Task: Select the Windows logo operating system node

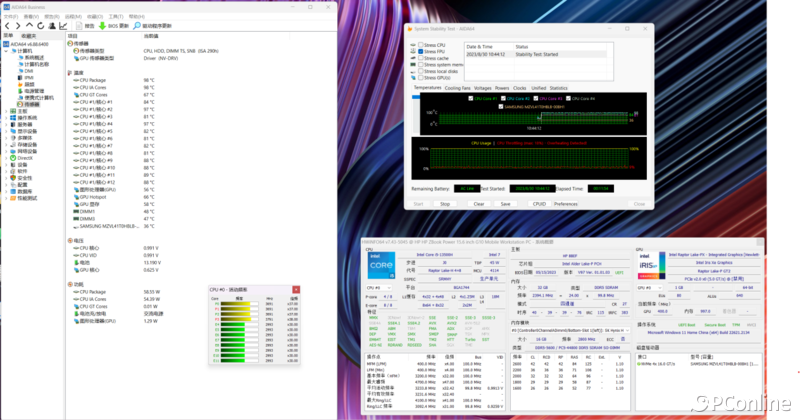Action: pyautogui.click(x=13, y=118)
